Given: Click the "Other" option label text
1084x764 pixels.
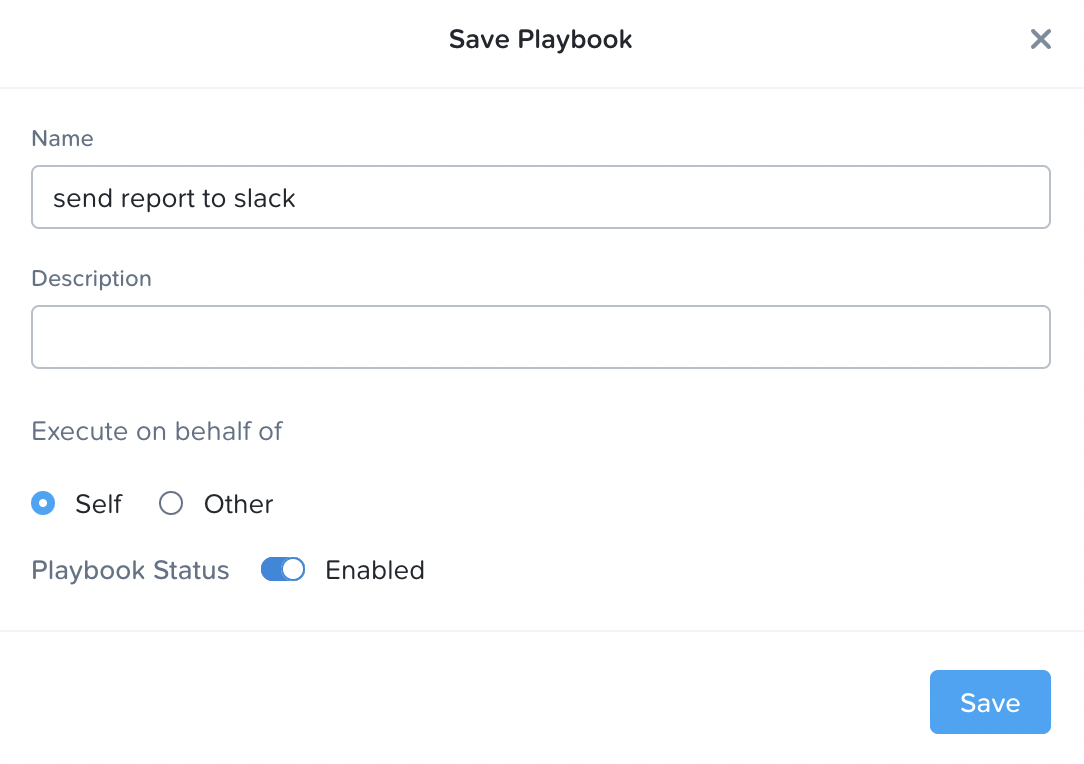Looking at the screenshot, I should [x=238, y=504].
